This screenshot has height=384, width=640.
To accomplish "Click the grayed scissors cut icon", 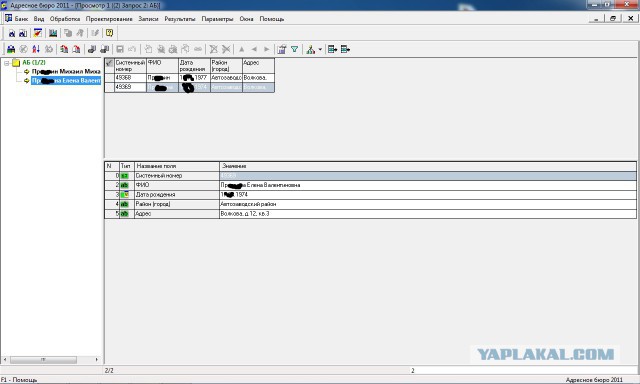I will 226,49.
